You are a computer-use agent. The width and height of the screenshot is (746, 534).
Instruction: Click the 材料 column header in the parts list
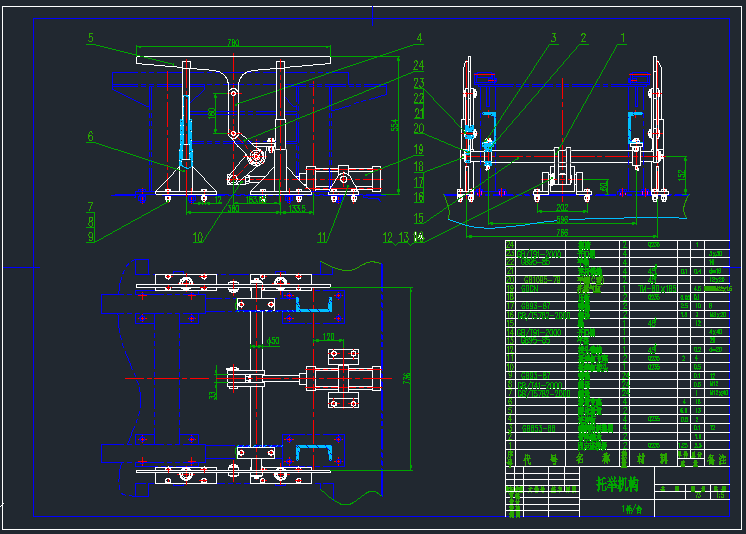652,459
